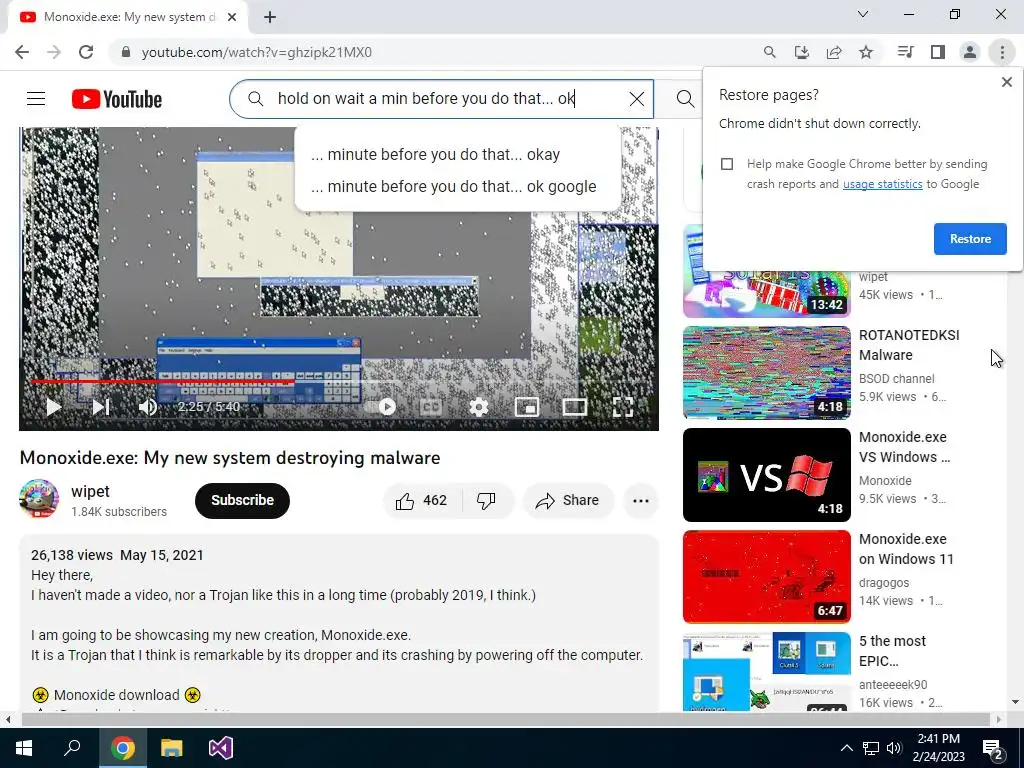Open Chrome's search-in-page zoom icon
The height and width of the screenshot is (768, 1024).
pyautogui.click(x=769, y=52)
